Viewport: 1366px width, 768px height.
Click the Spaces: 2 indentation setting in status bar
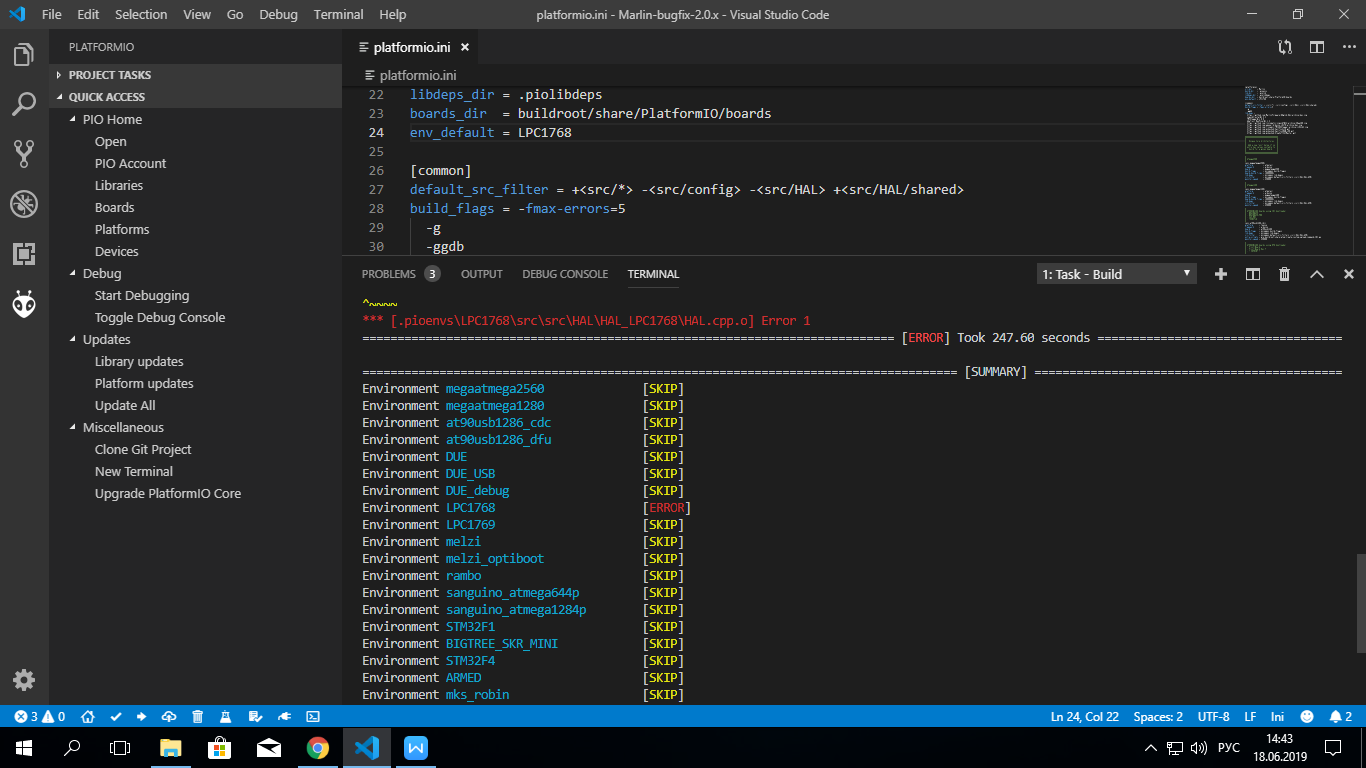click(x=1158, y=717)
